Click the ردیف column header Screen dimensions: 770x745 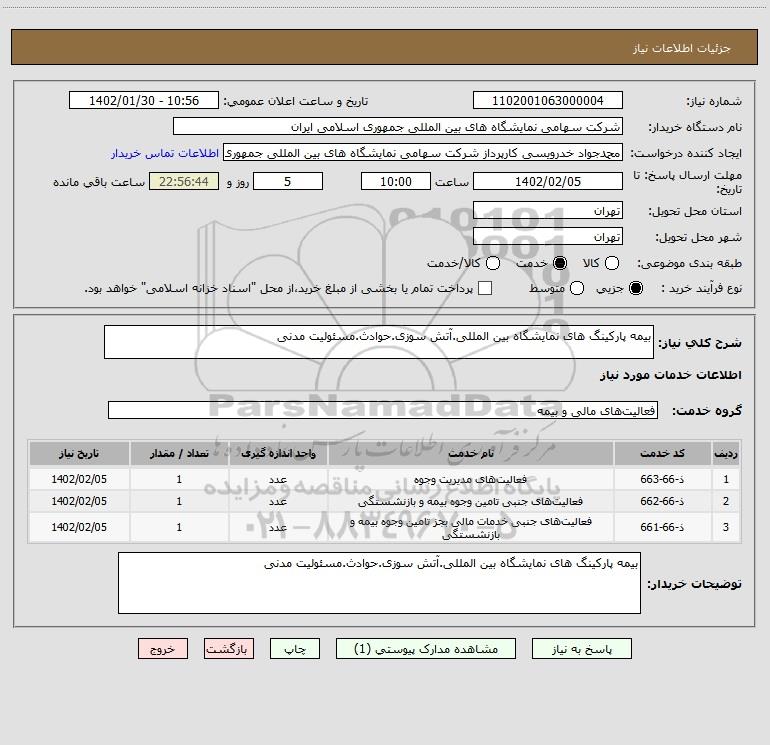point(726,453)
